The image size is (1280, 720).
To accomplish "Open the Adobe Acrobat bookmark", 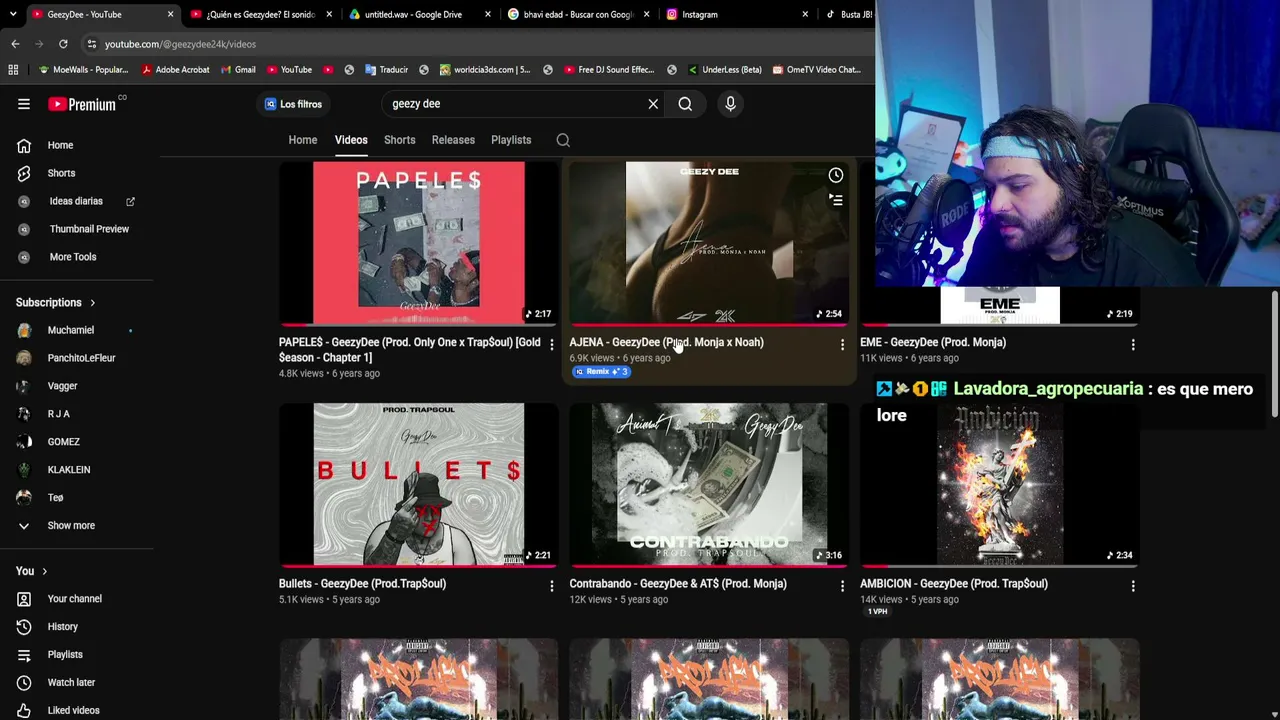I will coord(176,70).
